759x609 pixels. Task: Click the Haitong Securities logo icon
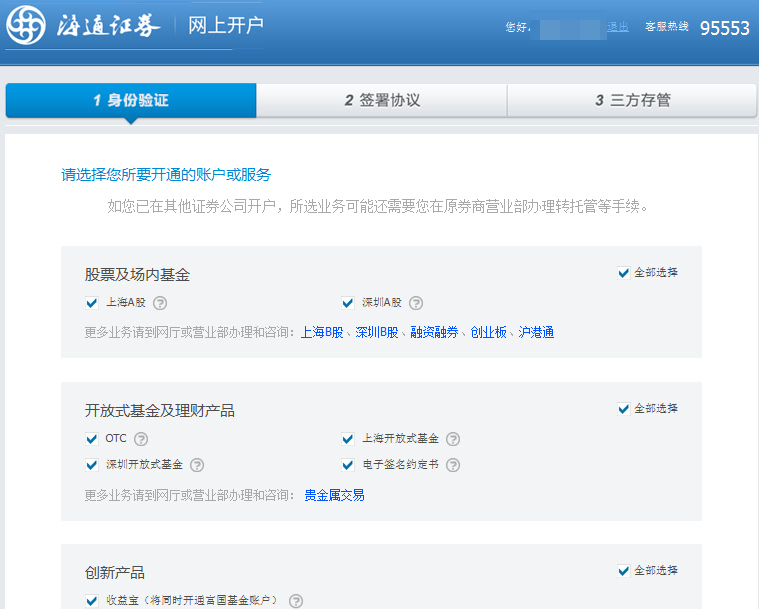click(25, 27)
